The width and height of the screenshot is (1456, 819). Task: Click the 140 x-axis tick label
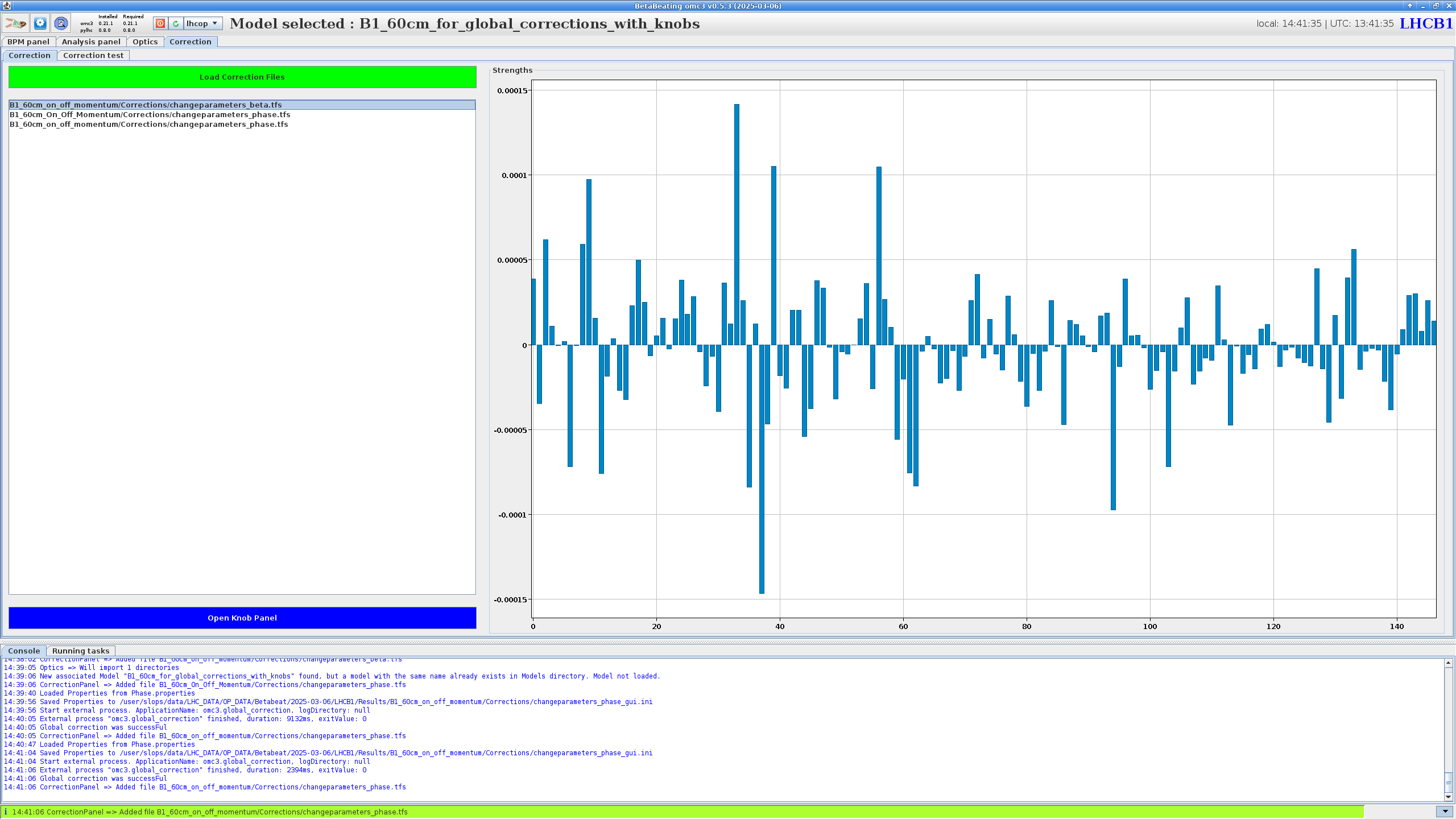(1397, 626)
